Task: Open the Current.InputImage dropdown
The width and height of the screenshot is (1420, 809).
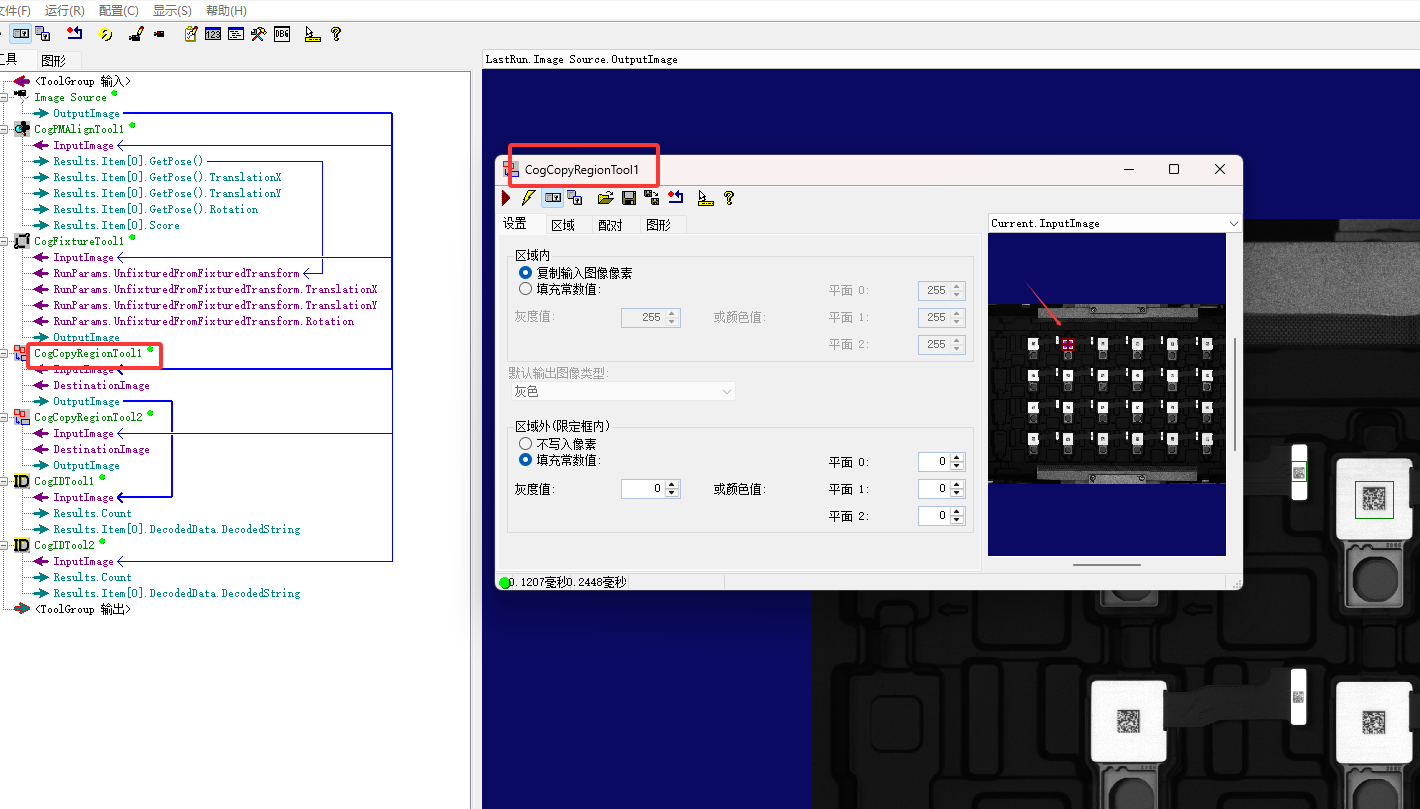Action: tap(1233, 222)
